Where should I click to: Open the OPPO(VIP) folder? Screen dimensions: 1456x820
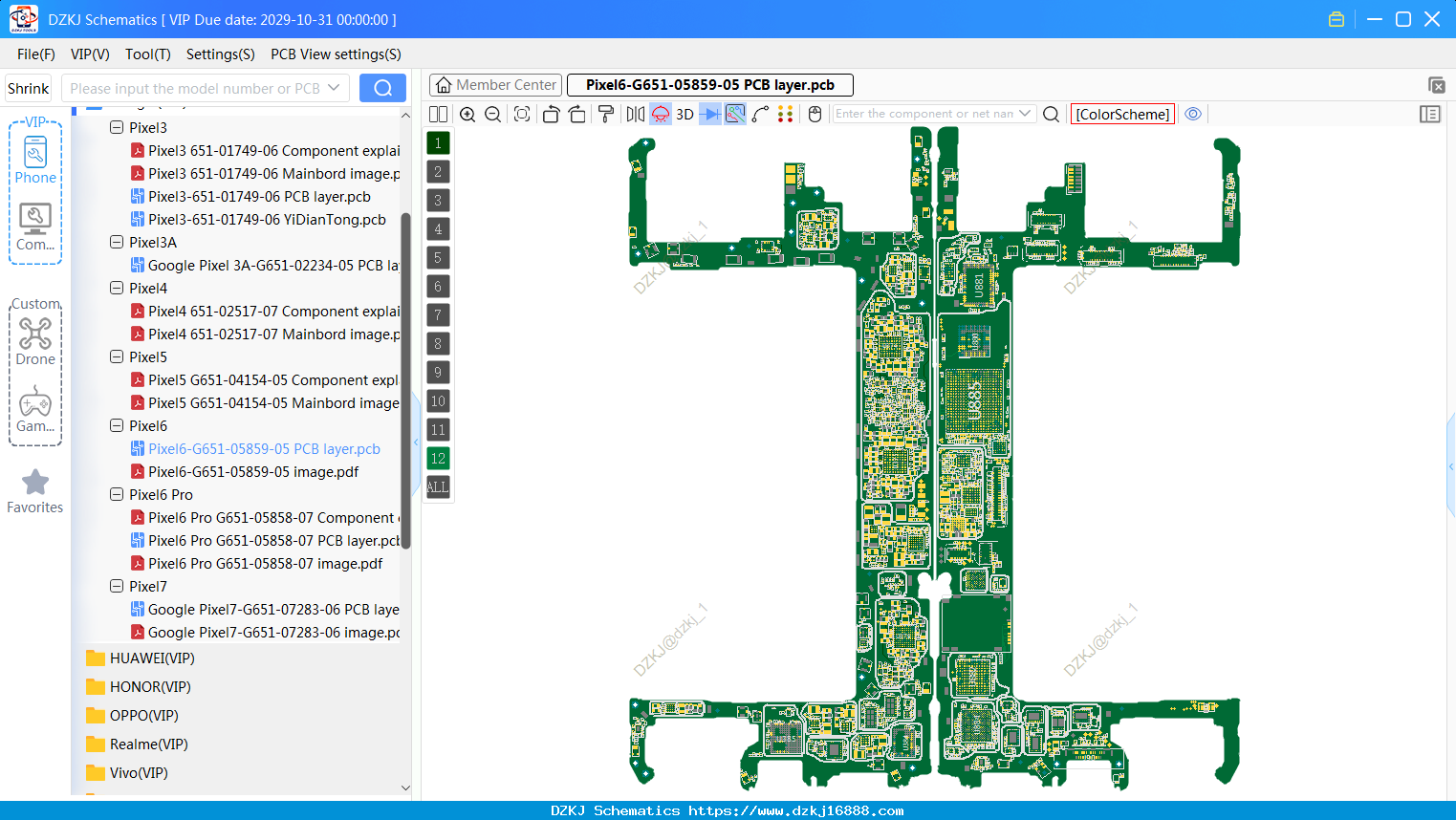click(x=132, y=716)
